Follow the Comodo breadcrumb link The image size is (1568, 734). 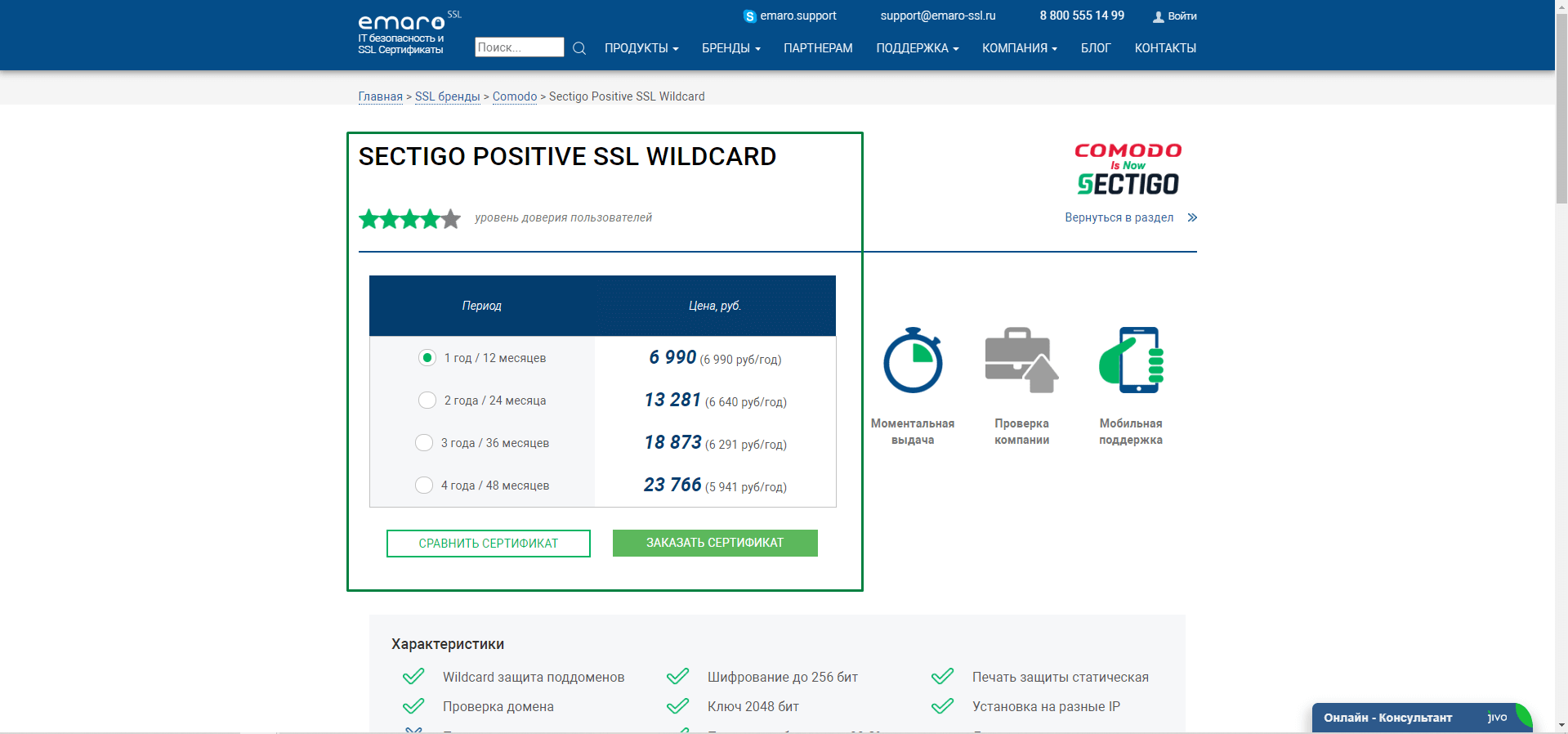[515, 96]
